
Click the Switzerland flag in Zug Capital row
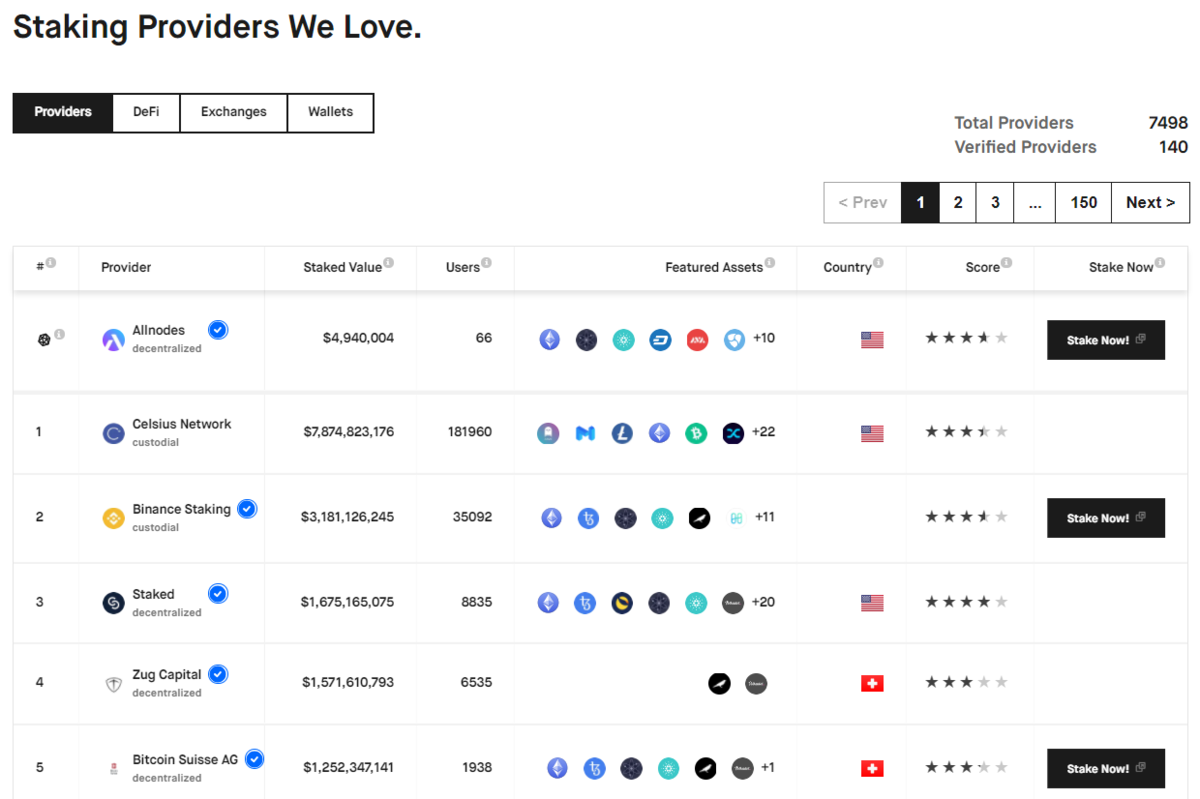872,684
